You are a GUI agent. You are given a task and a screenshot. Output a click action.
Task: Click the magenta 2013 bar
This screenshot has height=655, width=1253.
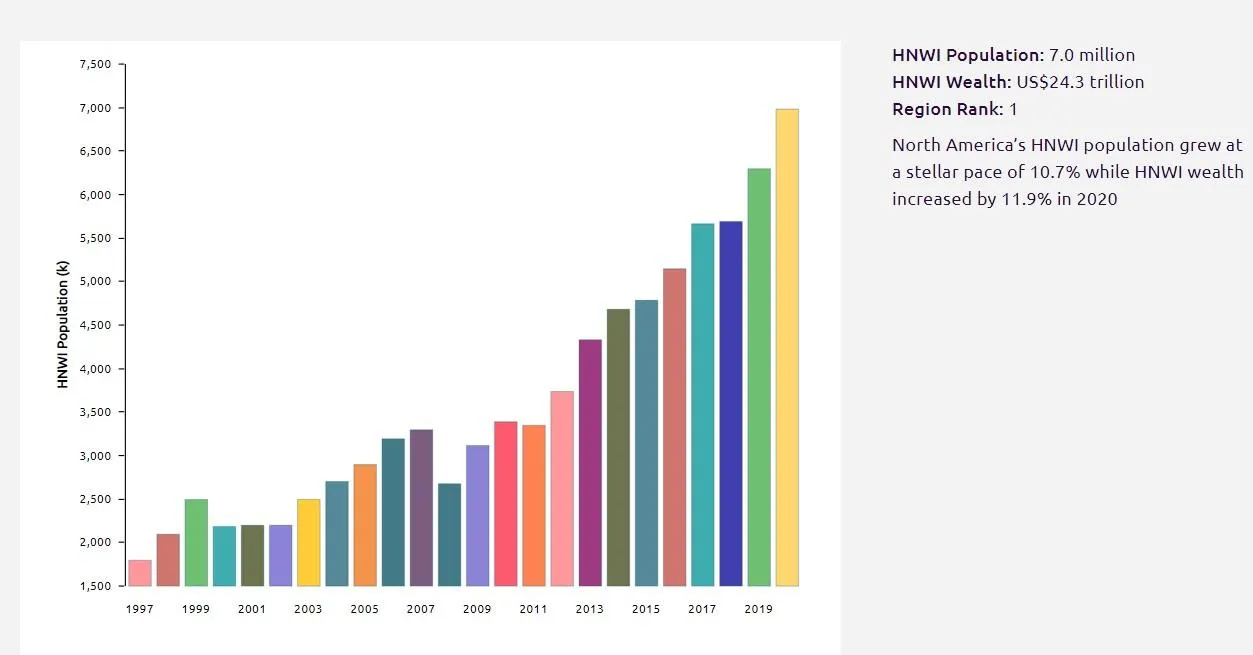[x=590, y=462]
